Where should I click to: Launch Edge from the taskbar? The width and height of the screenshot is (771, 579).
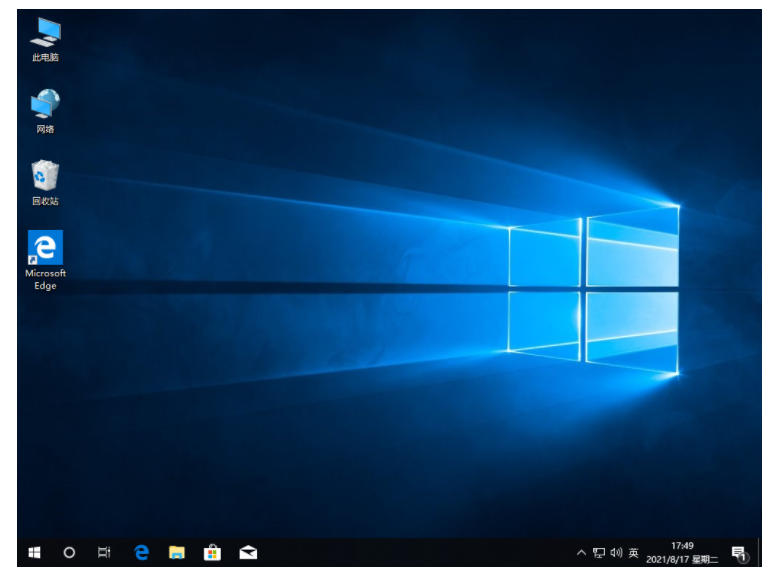click(141, 552)
